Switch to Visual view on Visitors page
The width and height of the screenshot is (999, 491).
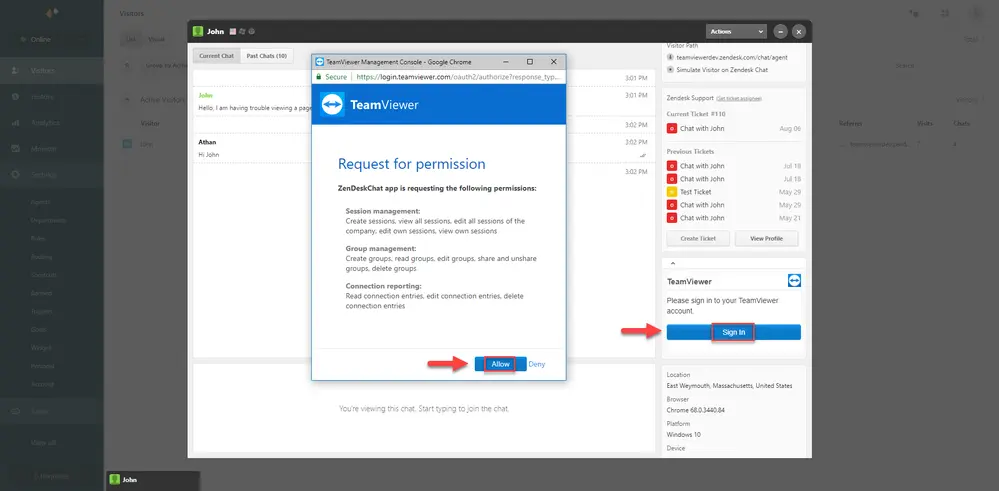click(156, 39)
